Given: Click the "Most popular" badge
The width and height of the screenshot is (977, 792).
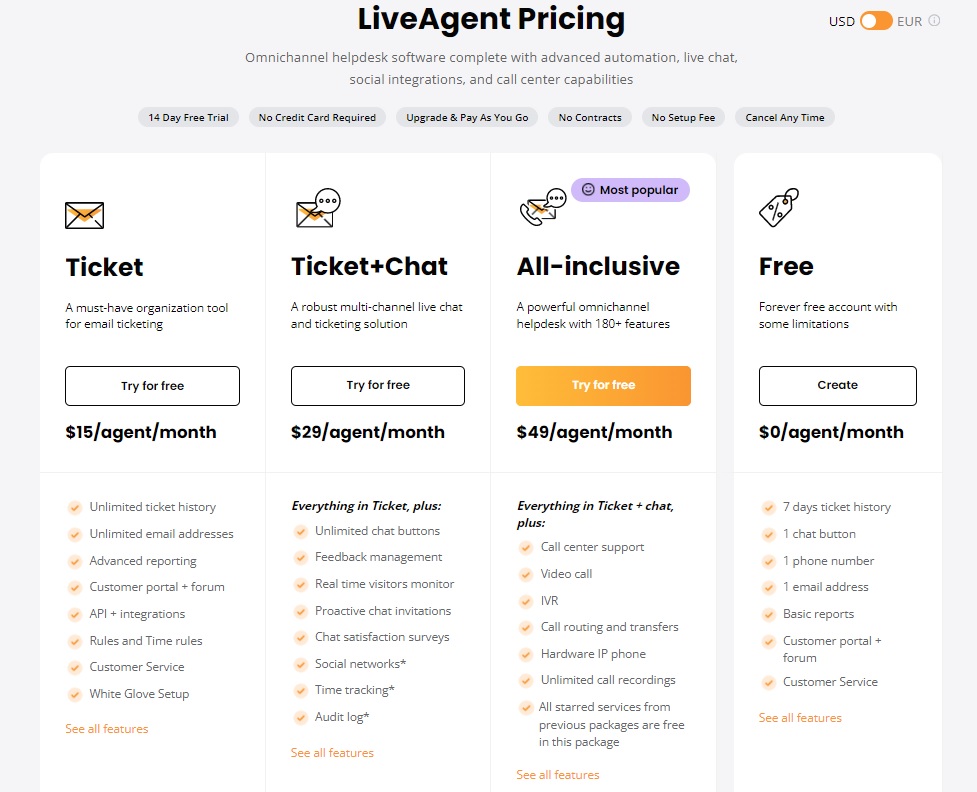Looking at the screenshot, I should (x=630, y=189).
